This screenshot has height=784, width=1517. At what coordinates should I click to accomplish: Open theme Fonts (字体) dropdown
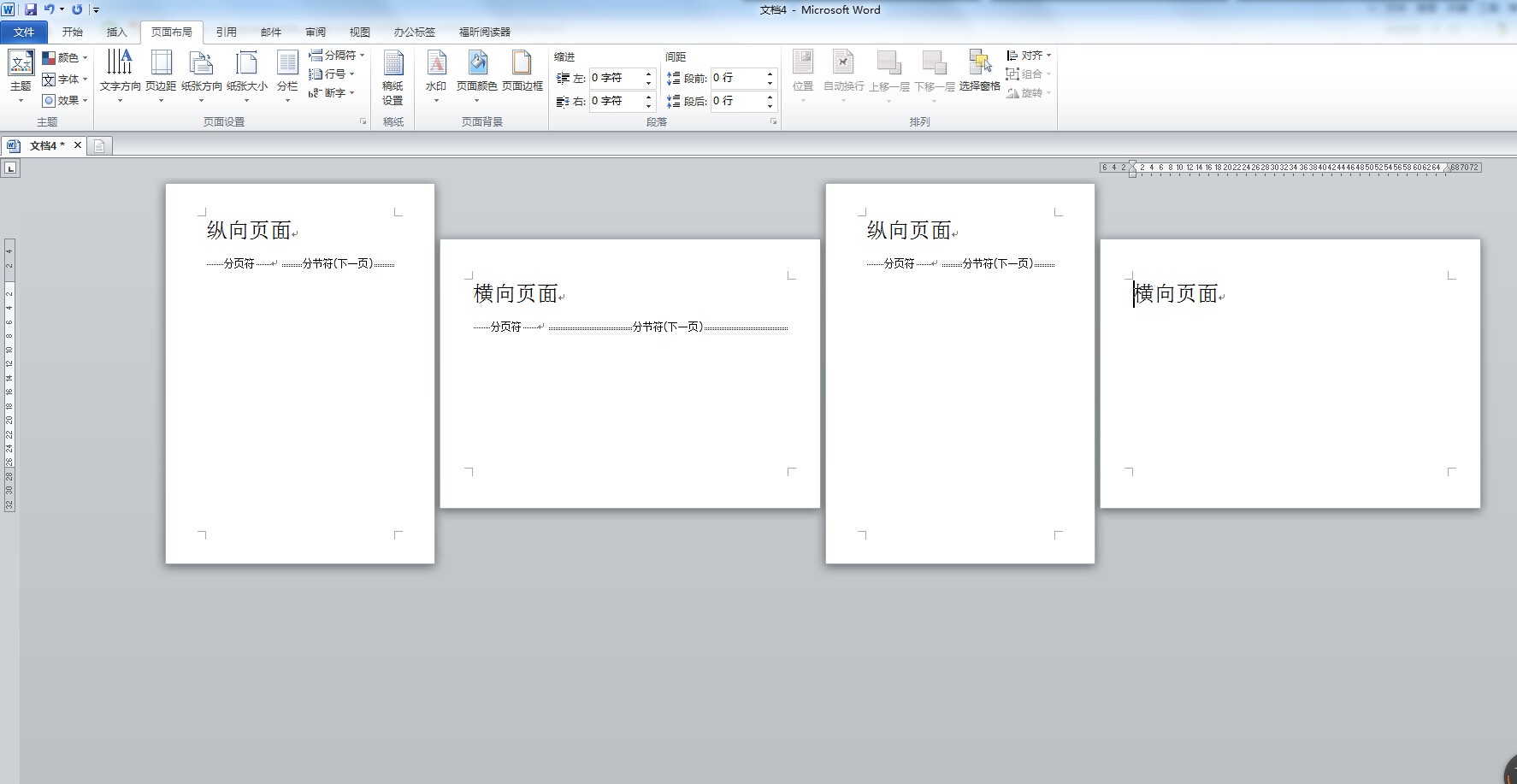(66, 79)
